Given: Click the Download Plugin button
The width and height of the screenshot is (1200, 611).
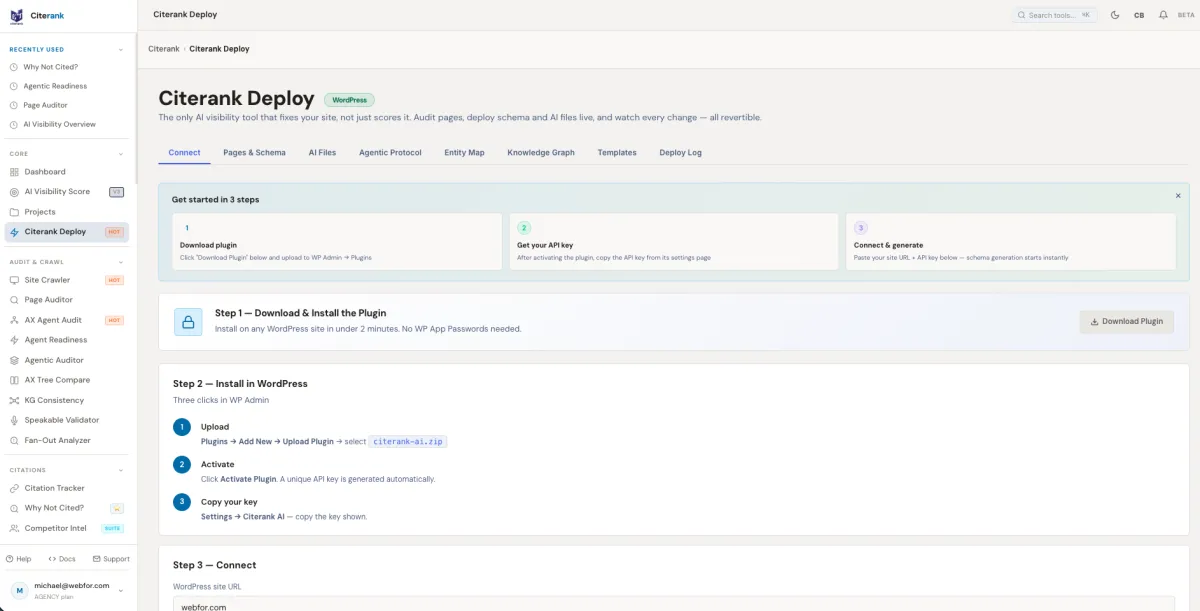Looking at the screenshot, I should click(x=1126, y=322).
